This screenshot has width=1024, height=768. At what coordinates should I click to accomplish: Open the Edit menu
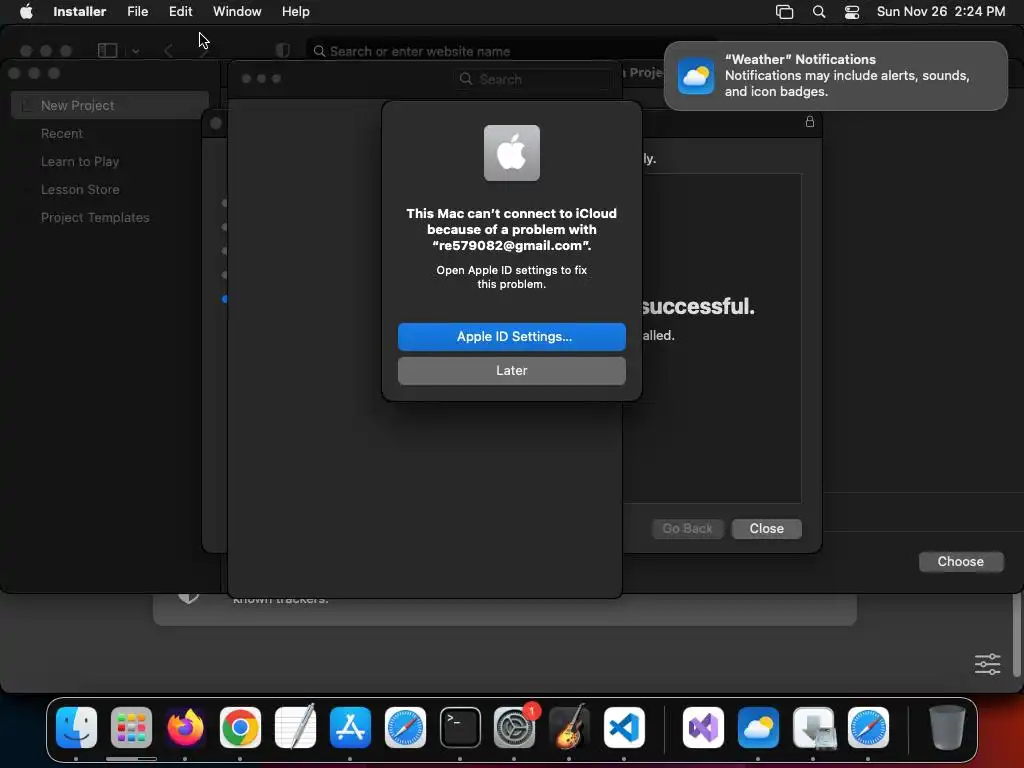click(x=180, y=11)
